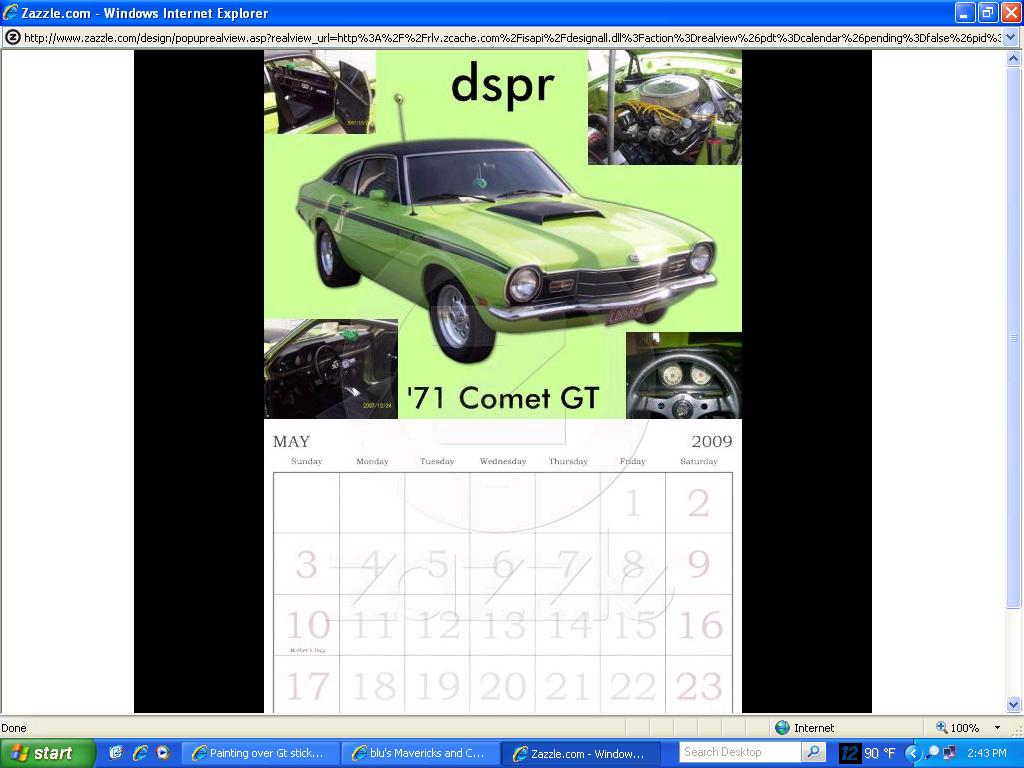
Task: Switch to 'Painting over Gt stick...' taskbar window
Action: click(260, 753)
